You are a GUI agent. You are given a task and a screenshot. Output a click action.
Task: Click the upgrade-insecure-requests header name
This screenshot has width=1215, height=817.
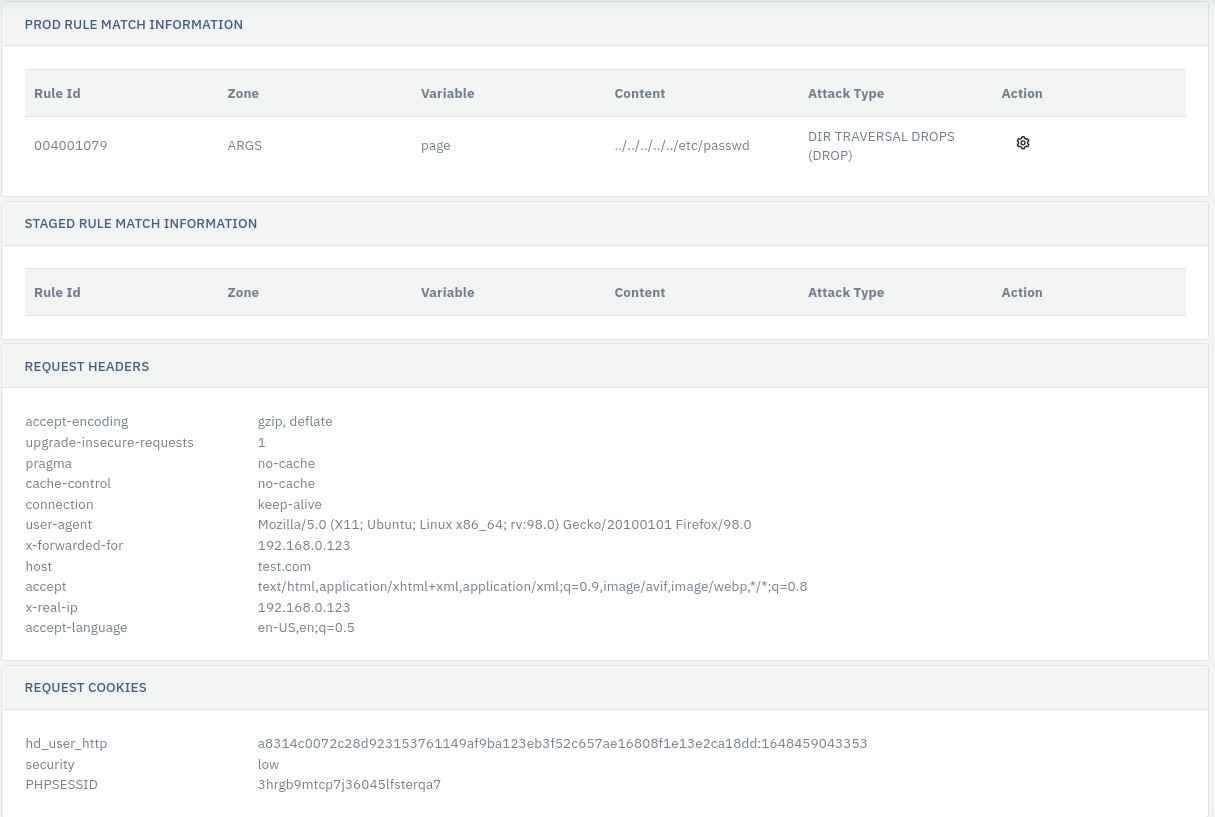click(x=110, y=443)
